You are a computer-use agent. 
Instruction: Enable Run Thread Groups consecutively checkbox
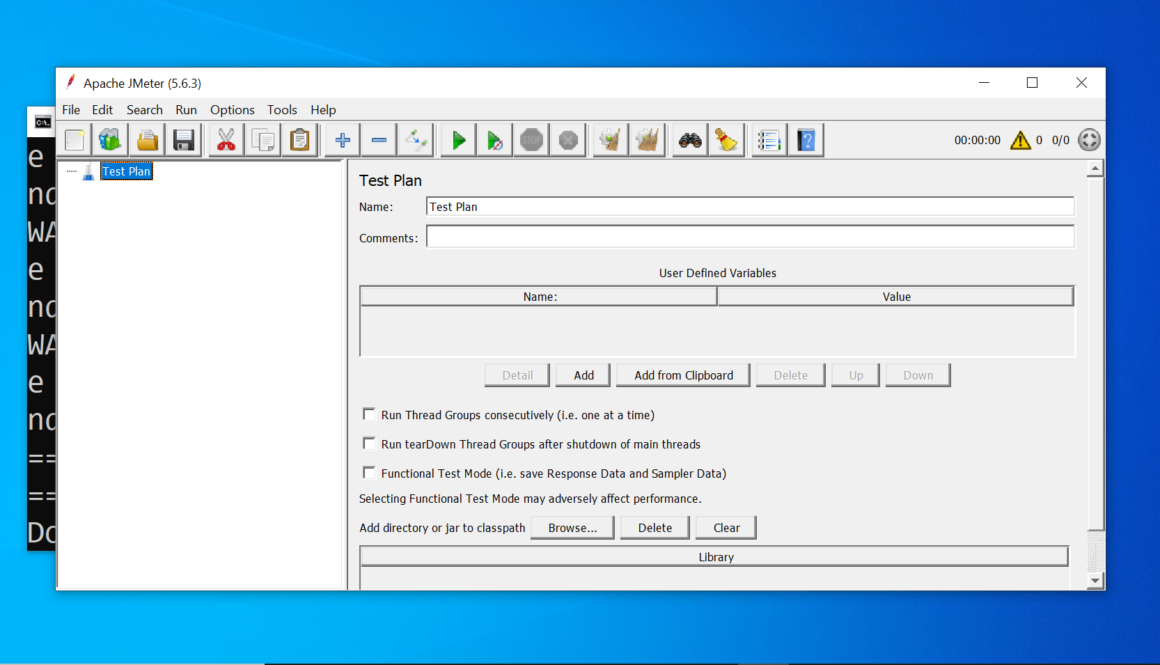tap(370, 414)
